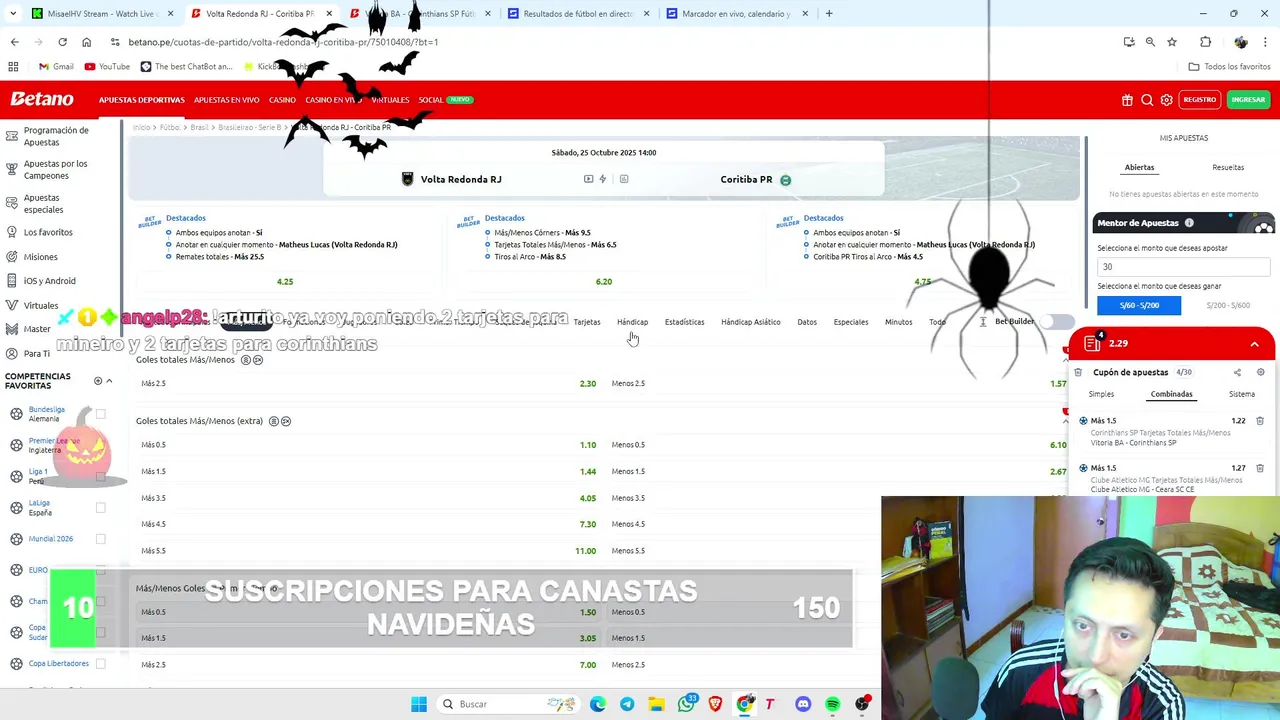Open the Hándicap market tab

click(x=632, y=322)
